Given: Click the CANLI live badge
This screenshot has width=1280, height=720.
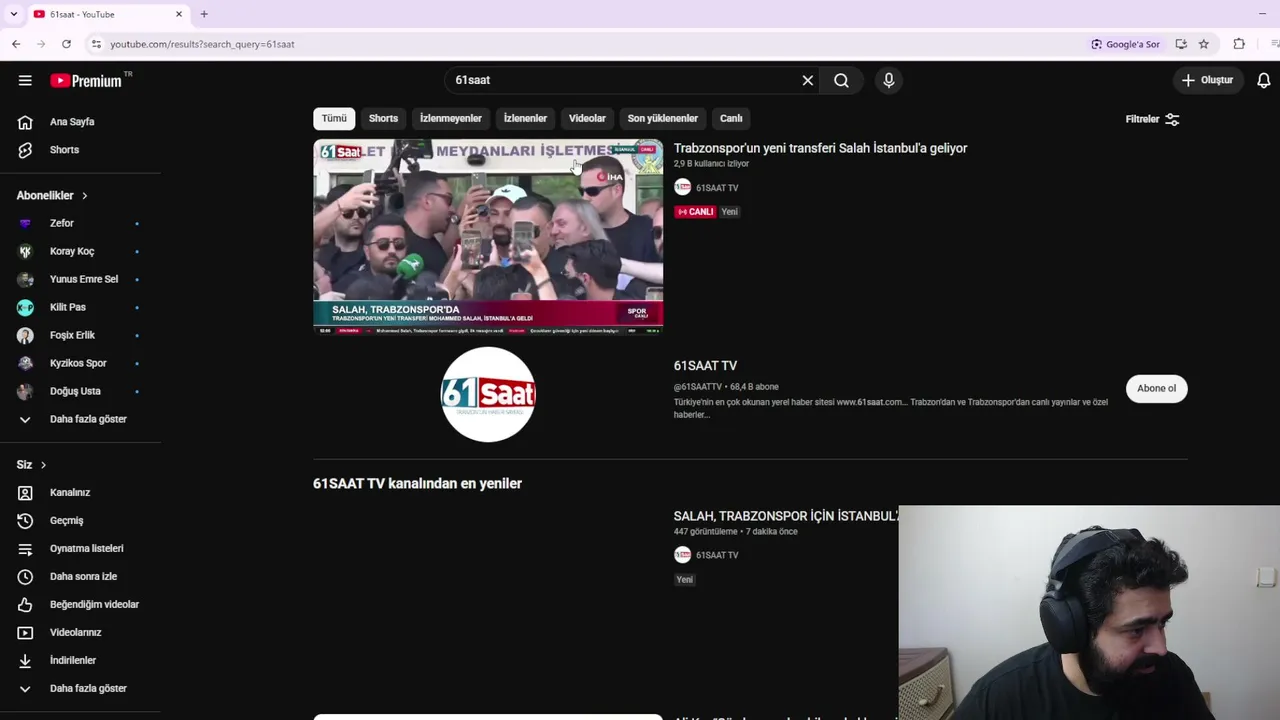Looking at the screenshot, I should point(695,212).
